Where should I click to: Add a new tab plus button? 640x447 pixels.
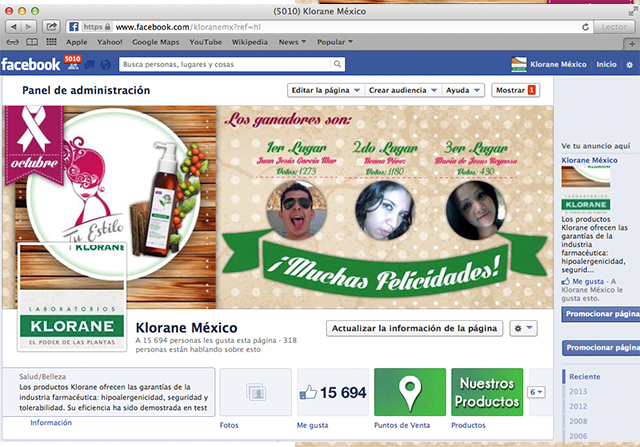632,43
